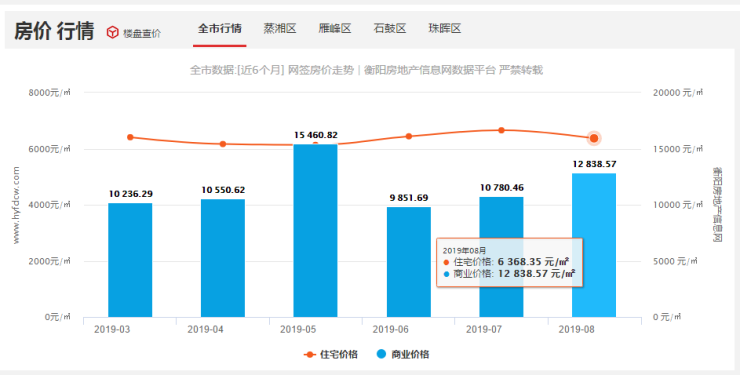Click the 10 550.62 bar label

click(223, 190)
